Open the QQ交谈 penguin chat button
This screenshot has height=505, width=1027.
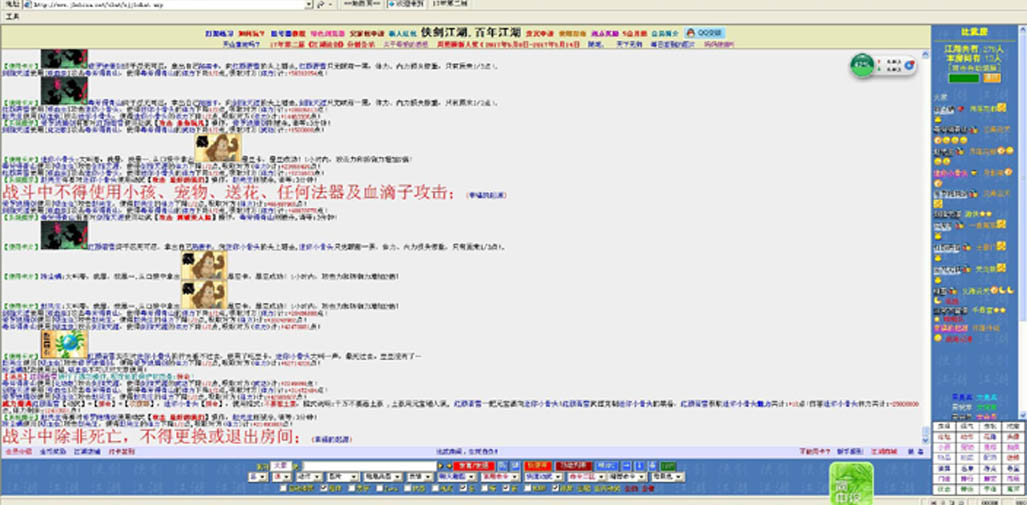coord(705,33)
